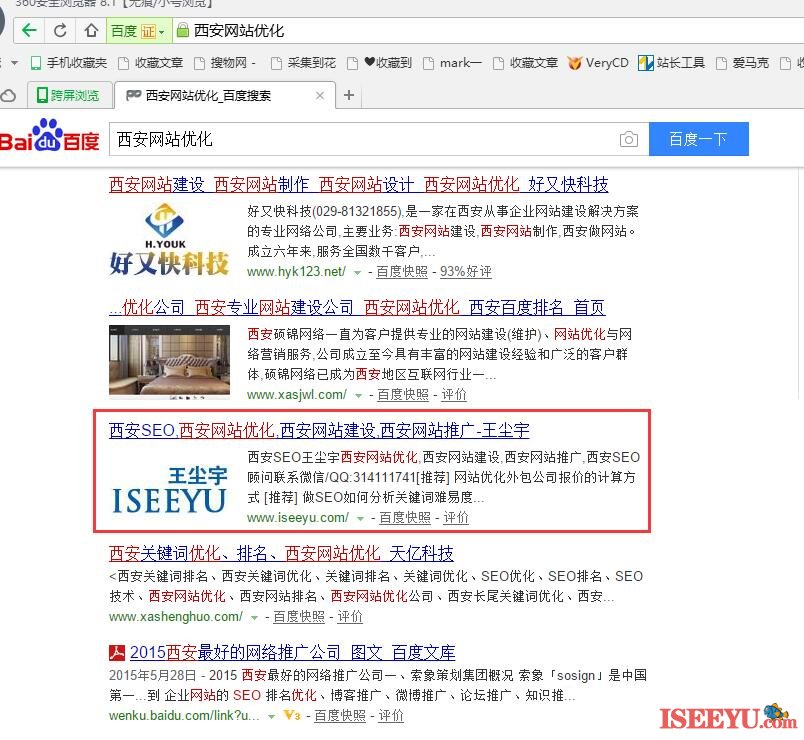This screenshot has height=740, width=804.
Task: Click the forward navigation arrow
Action: click(45, 31)
